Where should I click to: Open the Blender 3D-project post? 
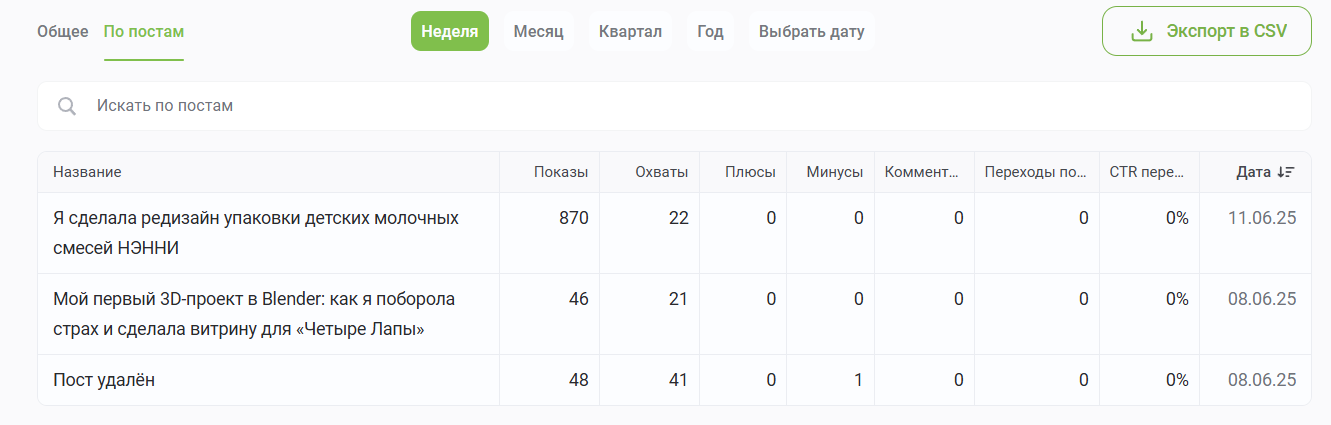254,313
